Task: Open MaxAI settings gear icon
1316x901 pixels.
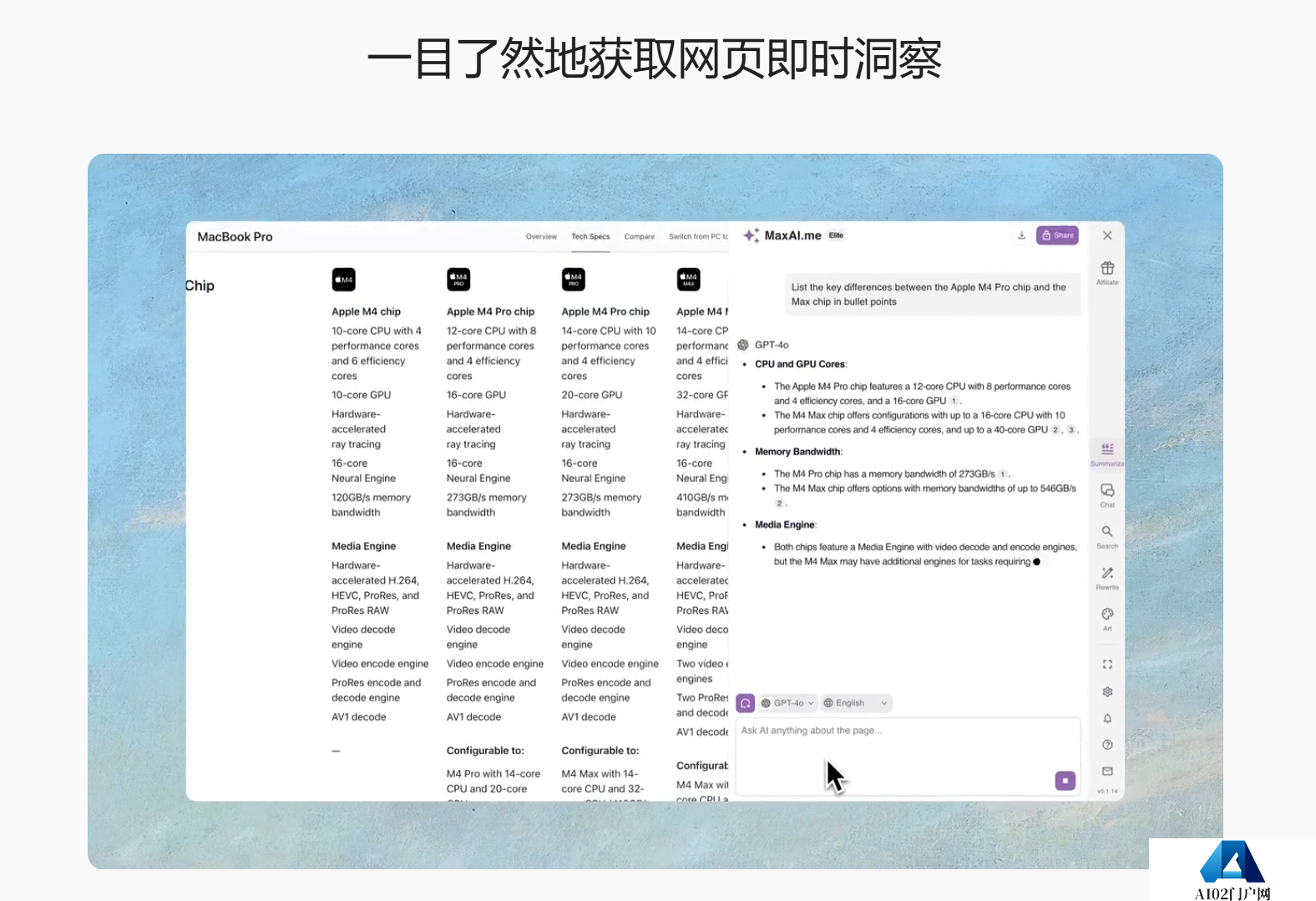Action: 1107,691
